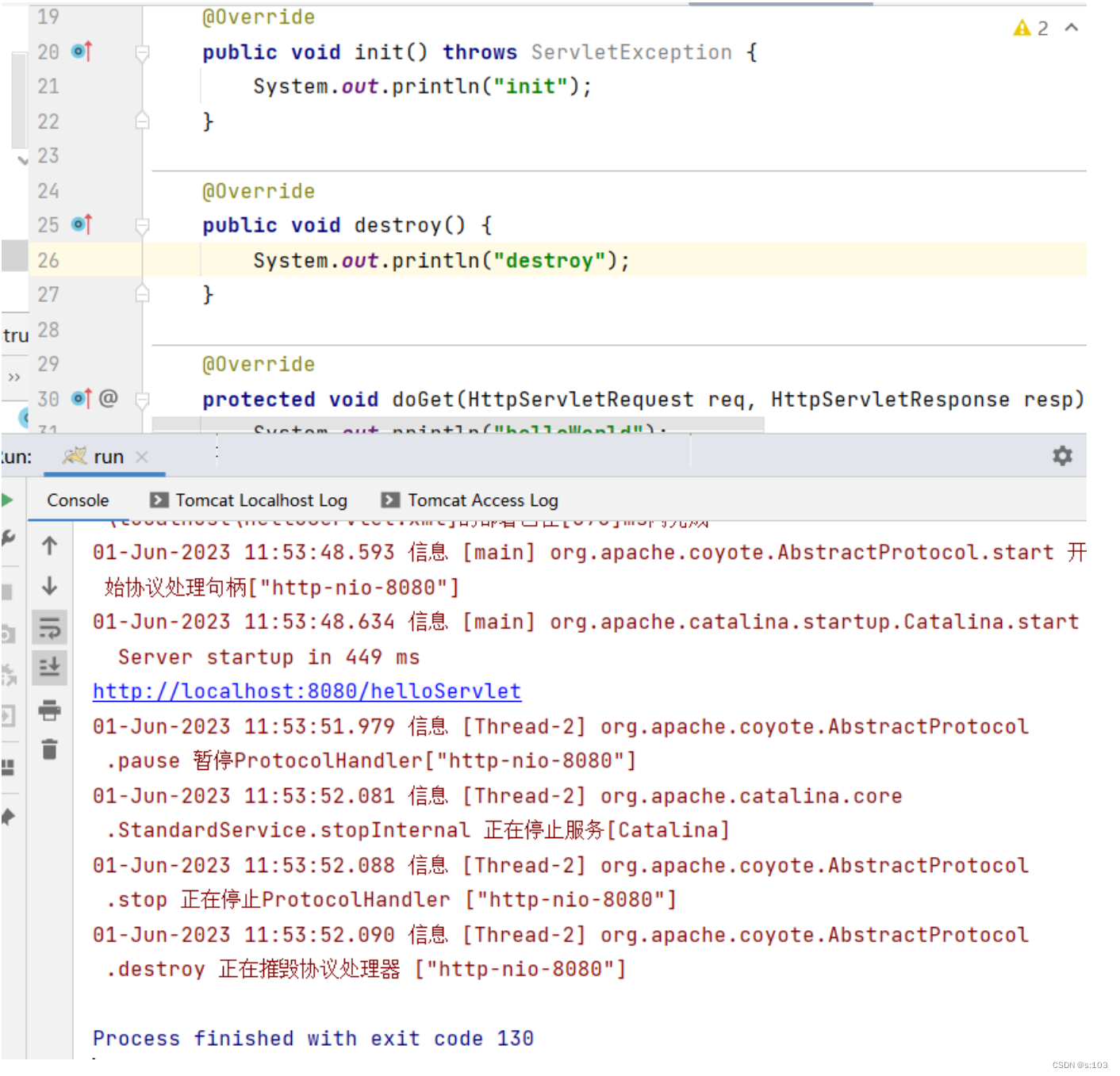Click the '.destroy' http-nio-8080 log line
Viewport: 1120px width, 1076px height.
366,969
